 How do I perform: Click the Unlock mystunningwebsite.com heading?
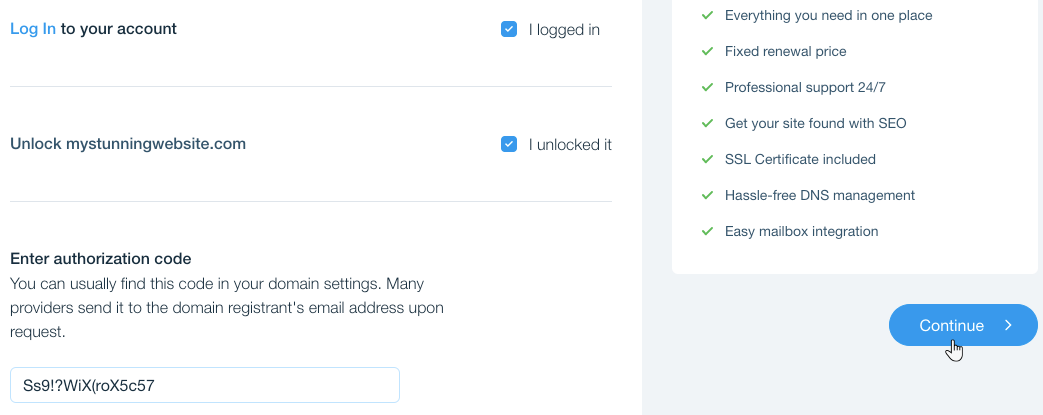128,144
